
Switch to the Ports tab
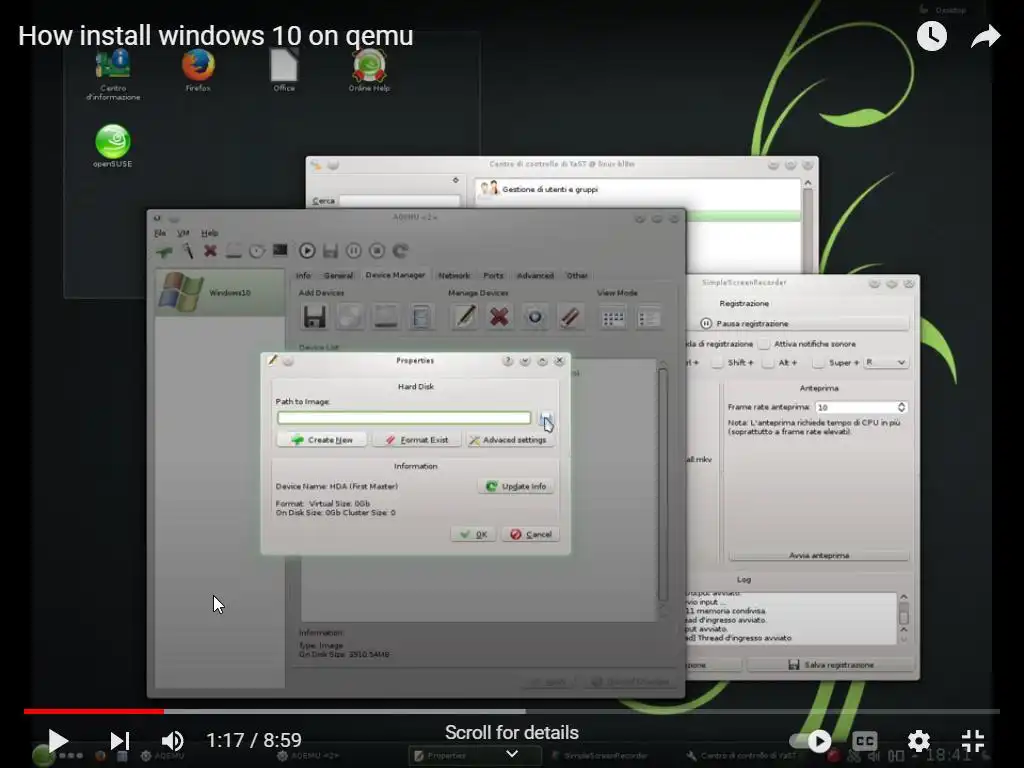tap(493, 276)
